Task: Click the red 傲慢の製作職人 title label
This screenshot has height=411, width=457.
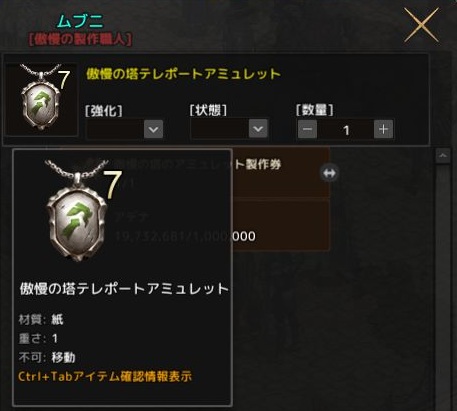Action: (x=80, y=39)
